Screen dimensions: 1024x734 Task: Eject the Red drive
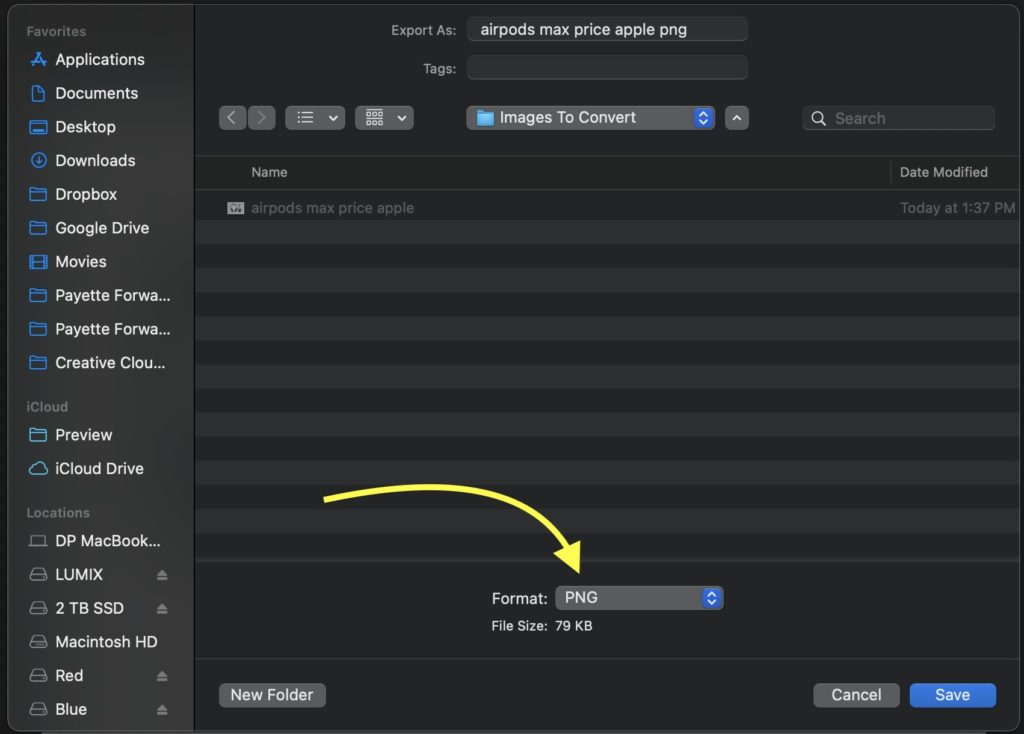(162, 676)
